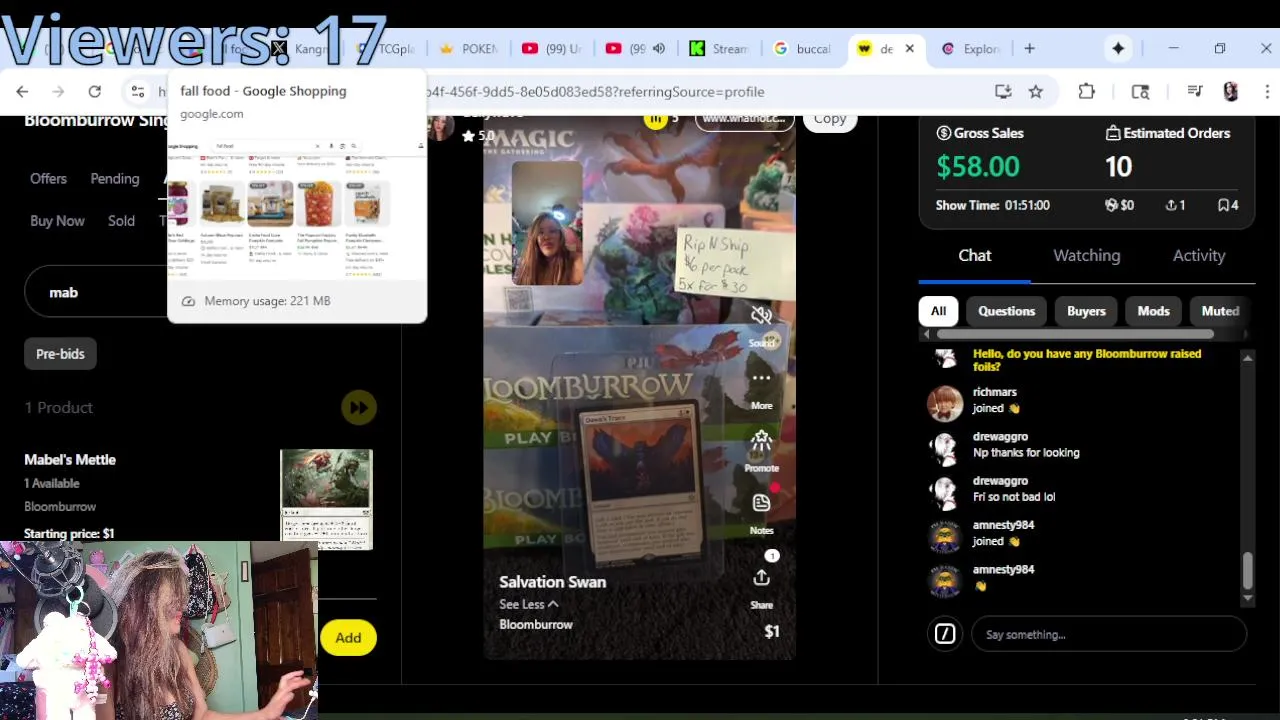This screenshot has width=1280, height=720.
Task: Switch to the Activity tab
Action: click(1199, 256)
